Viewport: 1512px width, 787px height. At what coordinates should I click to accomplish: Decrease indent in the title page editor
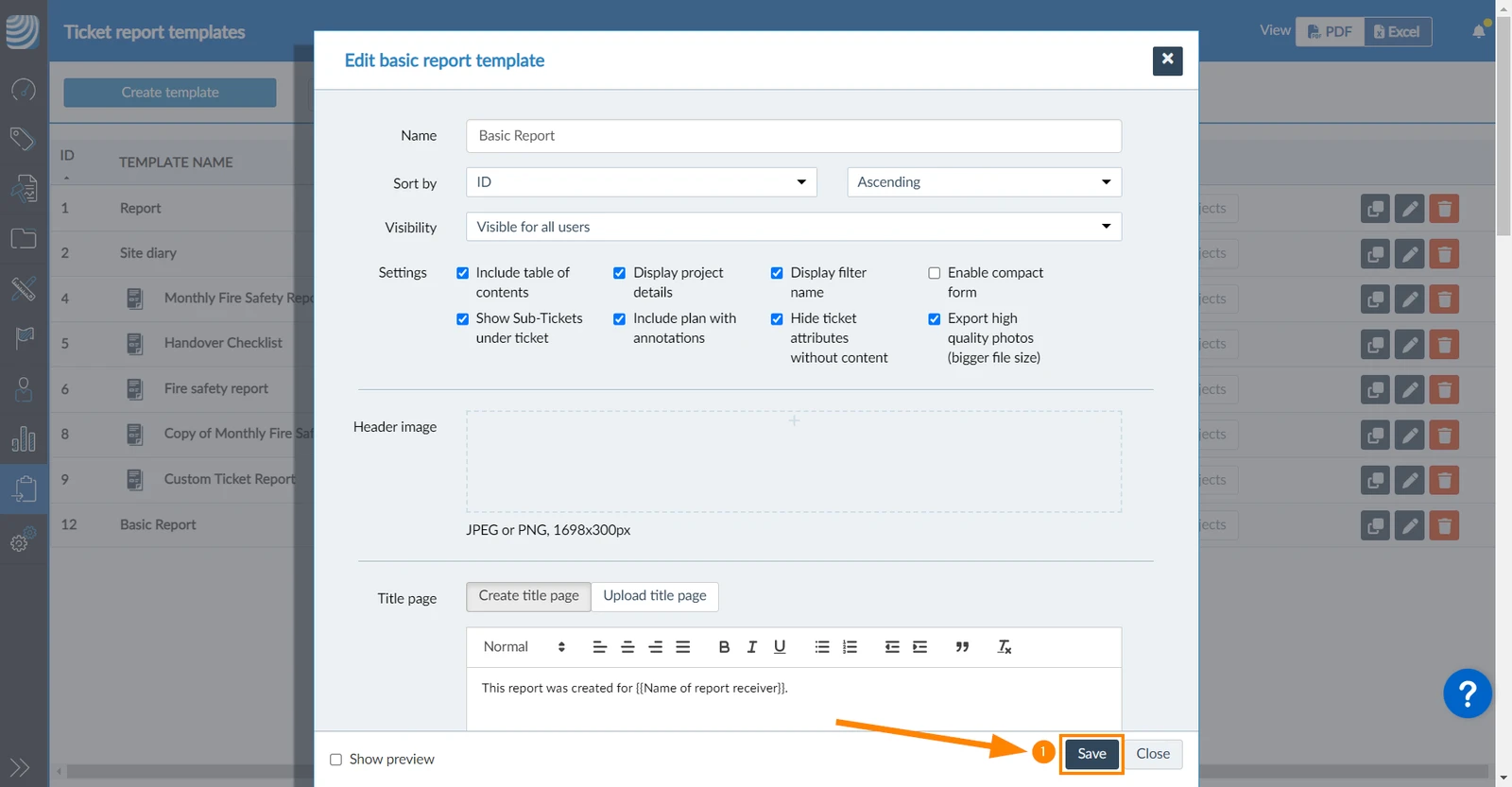click(x=892, y=647)
